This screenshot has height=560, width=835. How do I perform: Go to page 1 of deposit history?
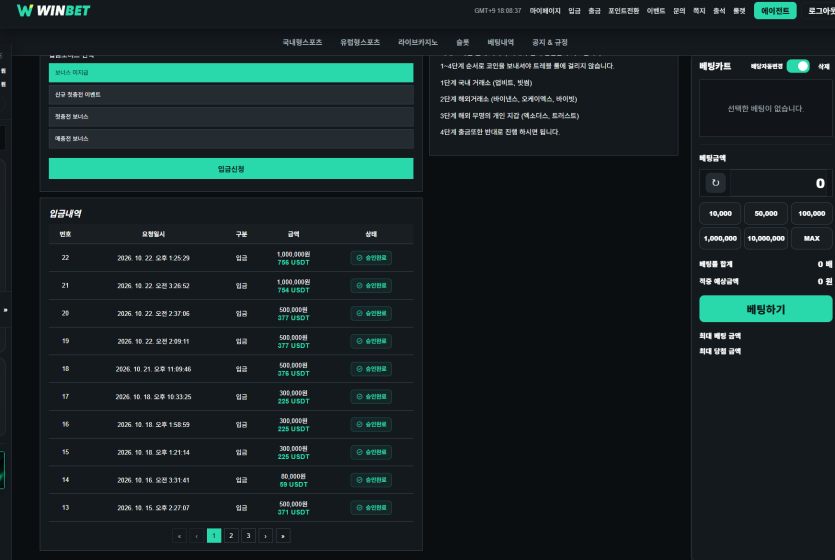coord(214,536)
